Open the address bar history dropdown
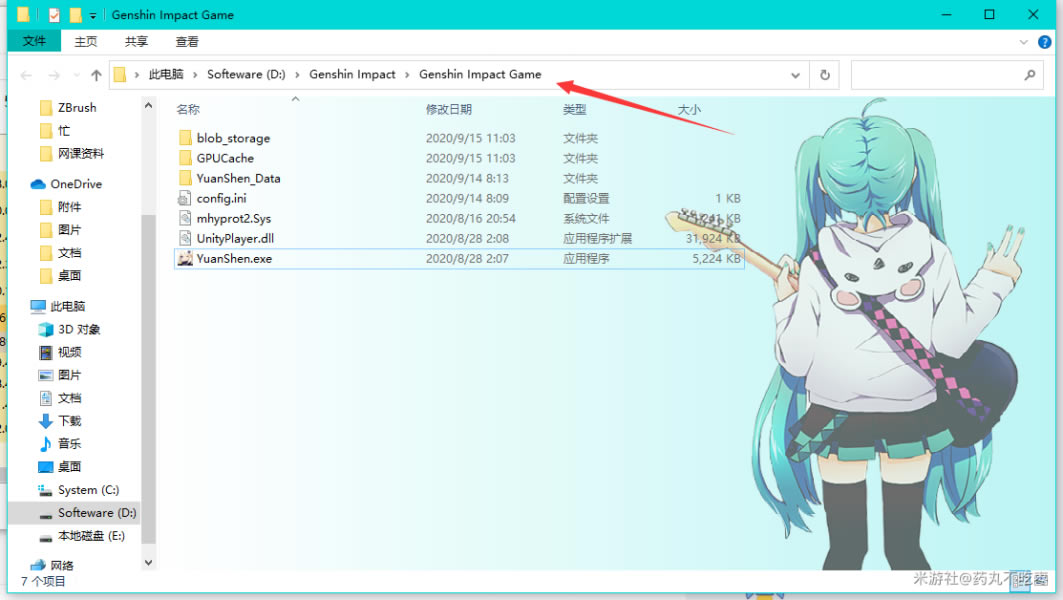 tap(796, 75)
